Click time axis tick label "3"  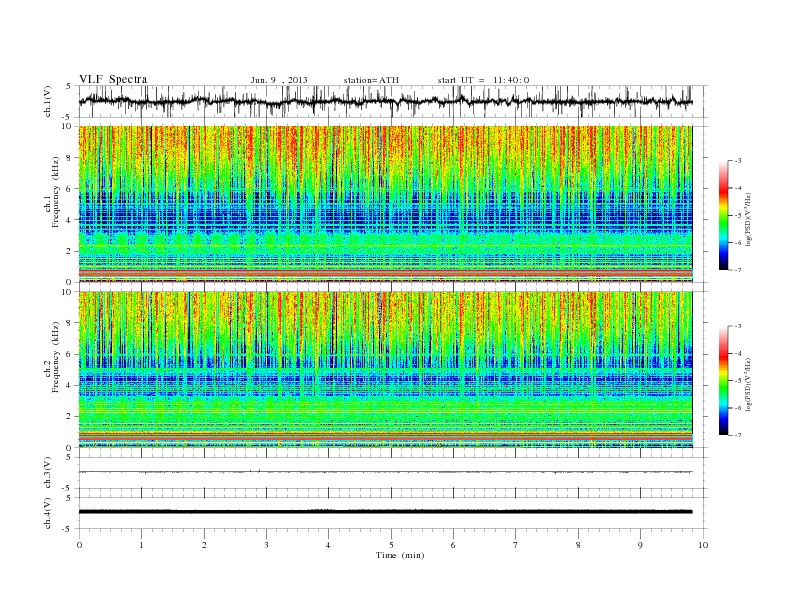coord(266,545)
